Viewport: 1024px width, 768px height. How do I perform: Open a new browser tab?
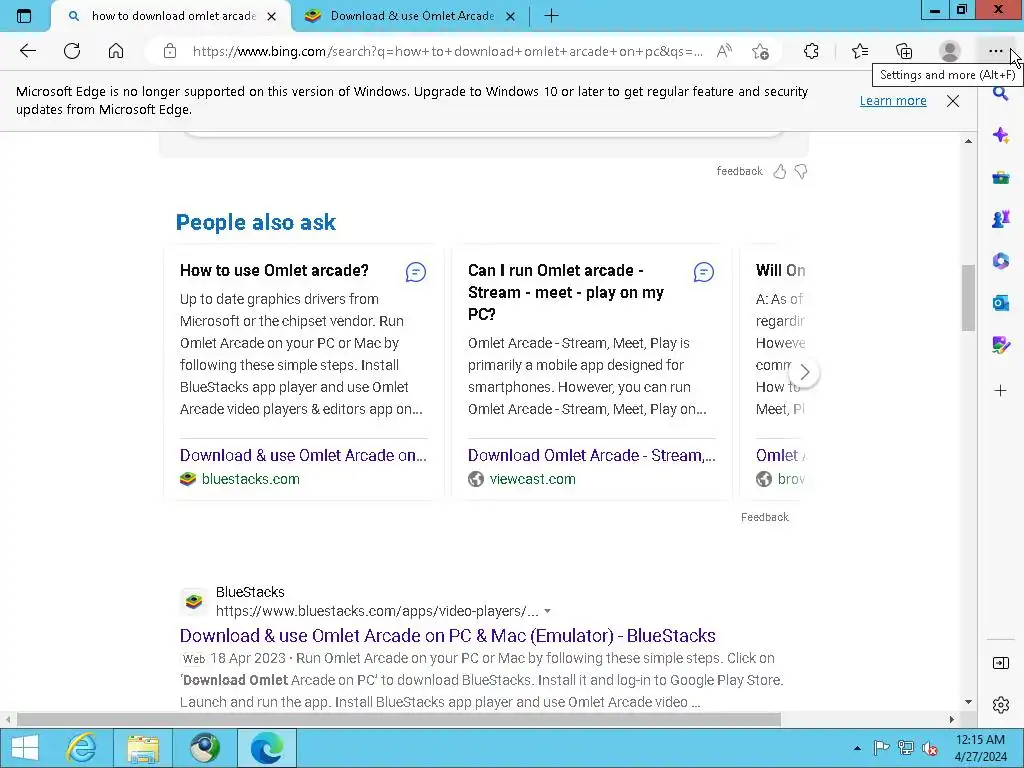(x=551, y=16)
